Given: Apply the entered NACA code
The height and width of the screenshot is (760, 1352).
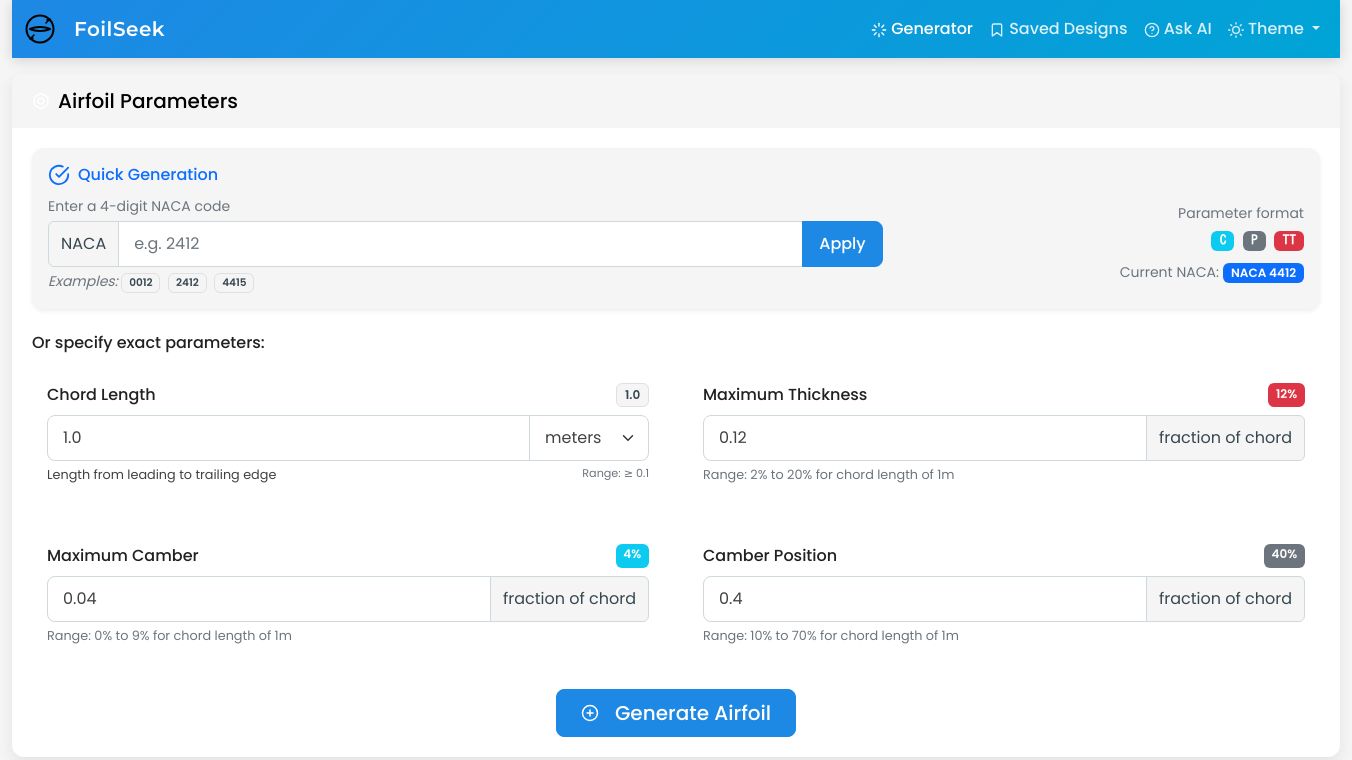Looking at the screenshot, I should [x=842, y=244].
